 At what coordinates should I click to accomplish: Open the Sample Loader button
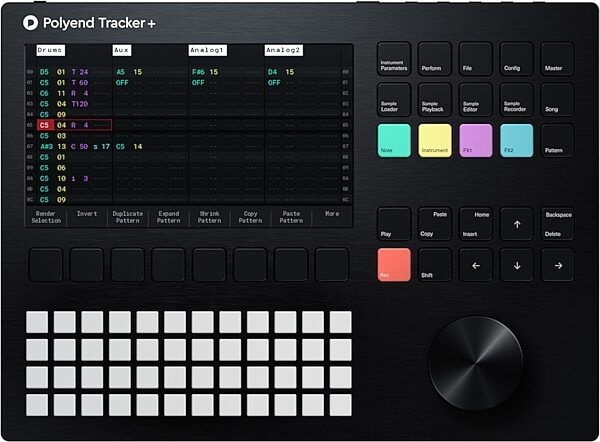394,99
